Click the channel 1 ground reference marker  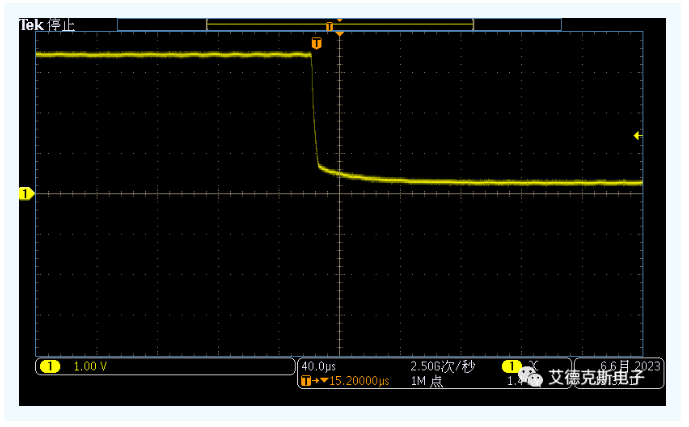[x=26, y=194]
